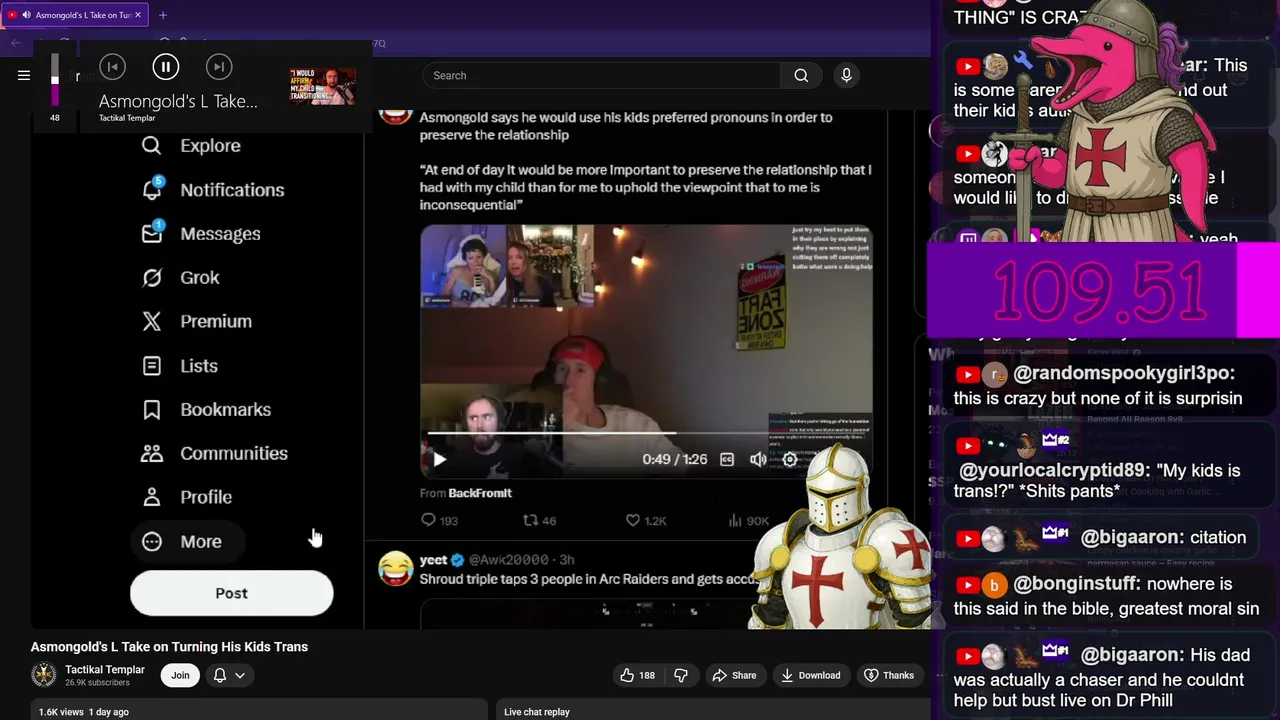Select the Asmongold's L Take browser tab

click(76, 15)
